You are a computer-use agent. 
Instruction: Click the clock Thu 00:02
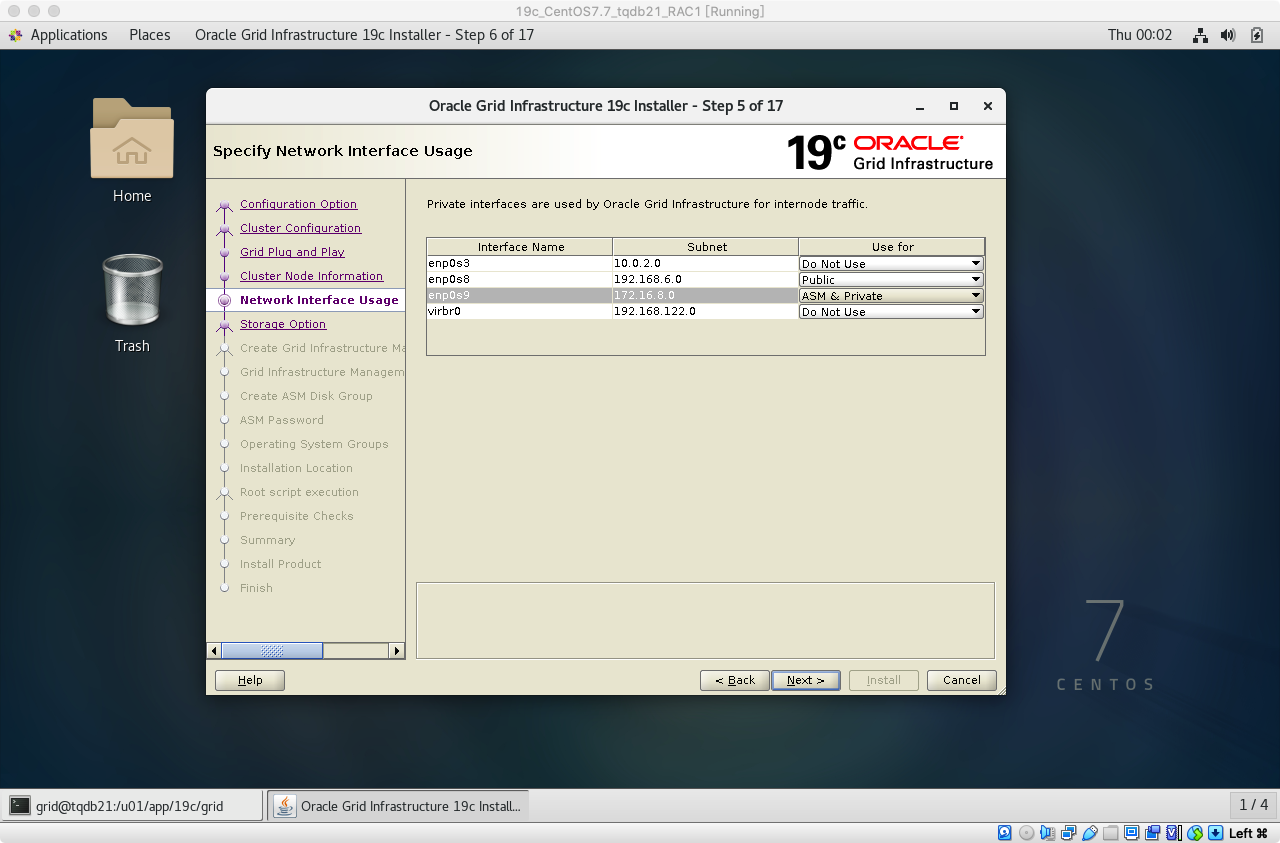pos(1140,35)
